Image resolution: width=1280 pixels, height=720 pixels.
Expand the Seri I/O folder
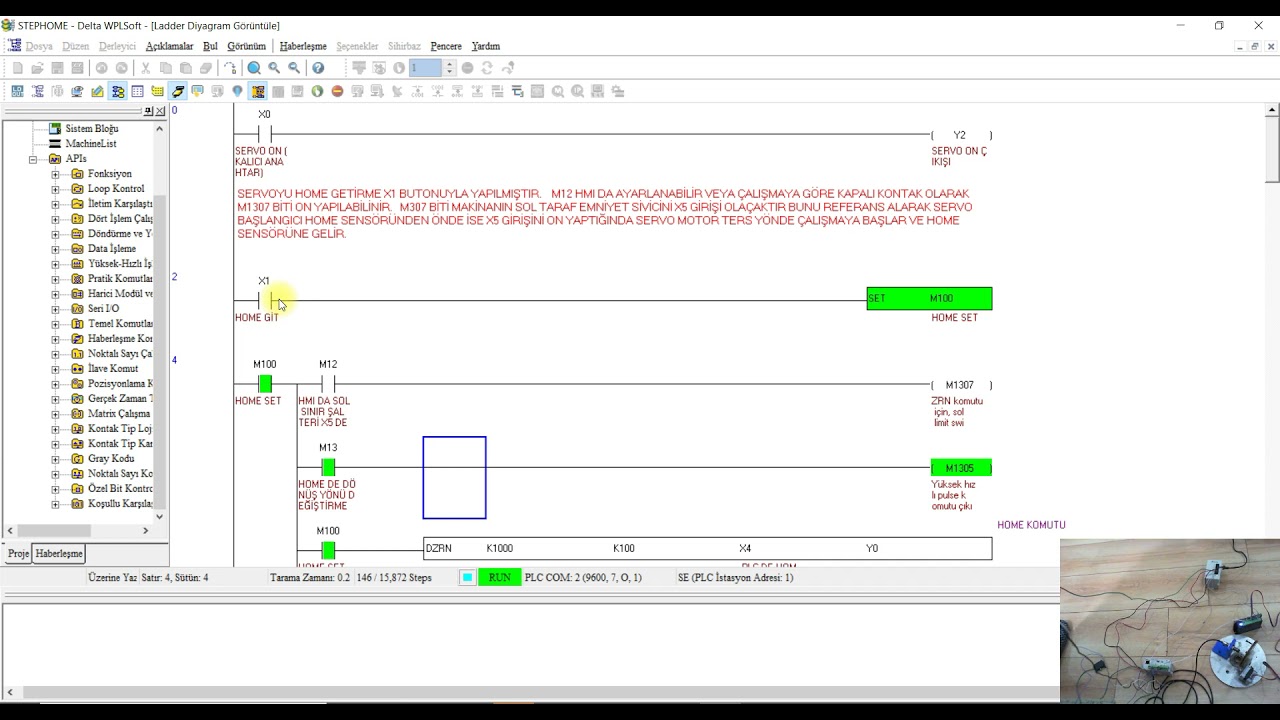[55, 308]
